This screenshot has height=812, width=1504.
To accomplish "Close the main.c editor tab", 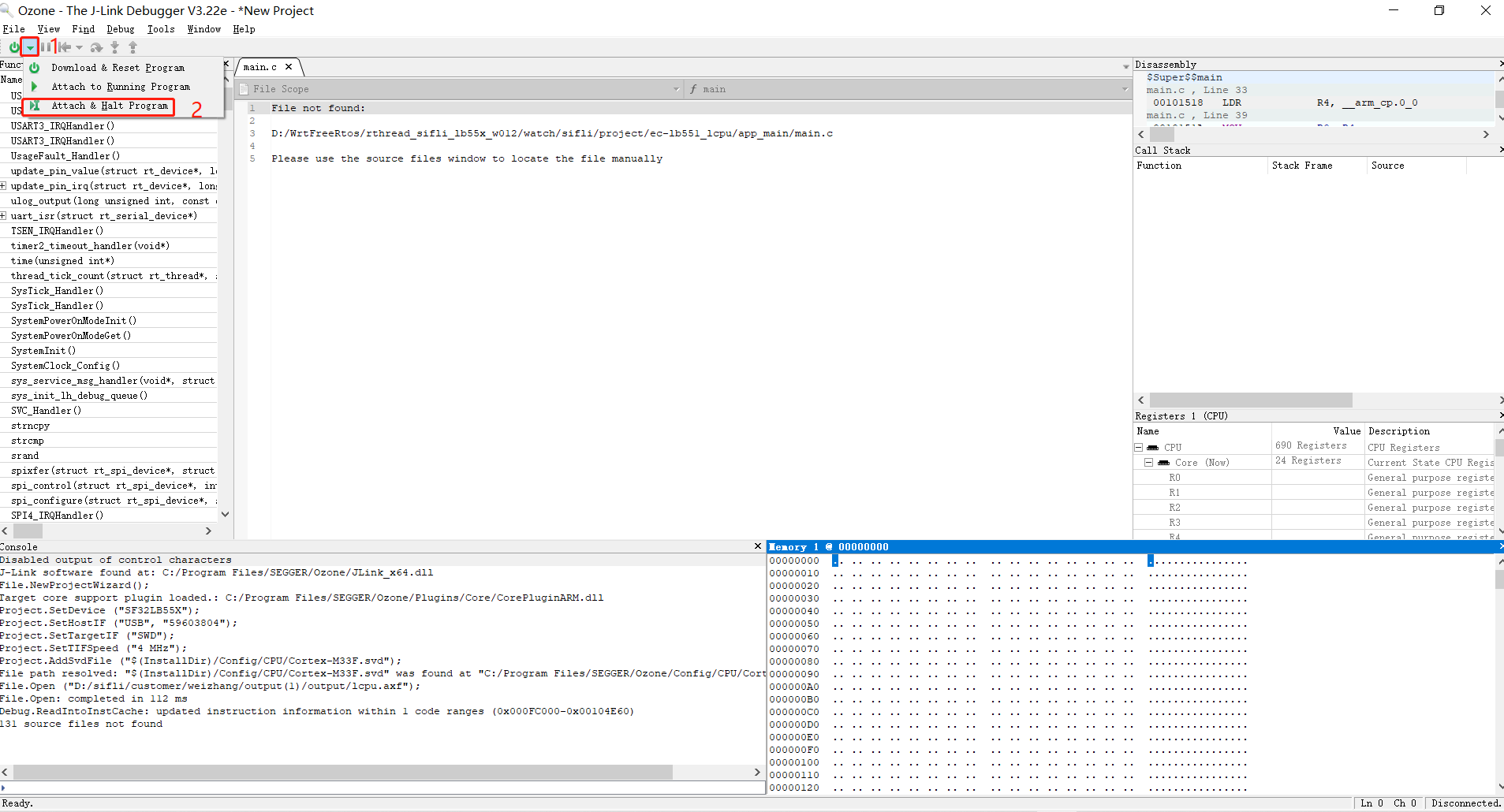I will (289, 67).
